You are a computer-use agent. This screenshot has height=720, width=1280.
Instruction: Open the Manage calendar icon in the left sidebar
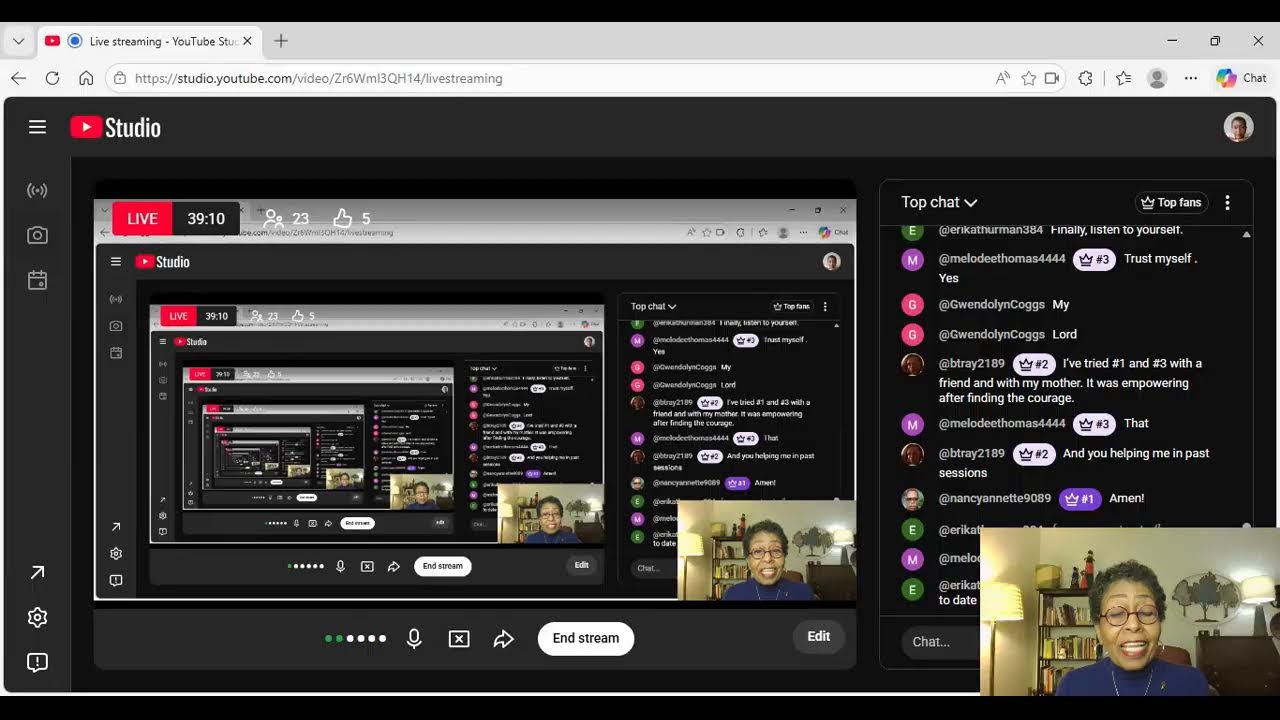coord(37,280)
